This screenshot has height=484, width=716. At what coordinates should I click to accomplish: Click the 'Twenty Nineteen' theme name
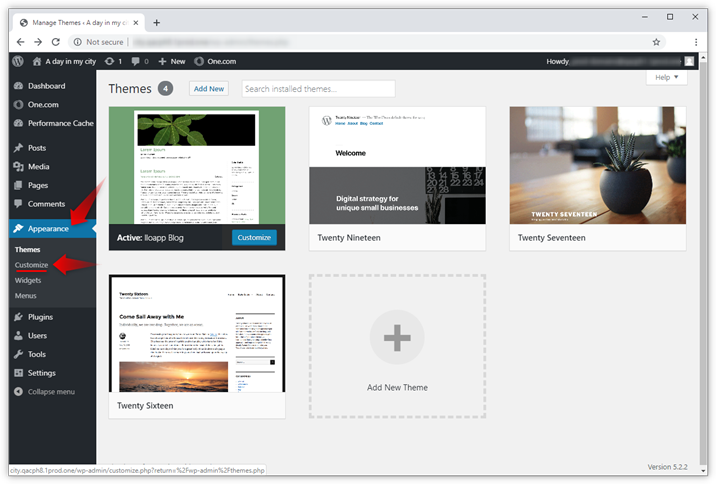[349, 237]
